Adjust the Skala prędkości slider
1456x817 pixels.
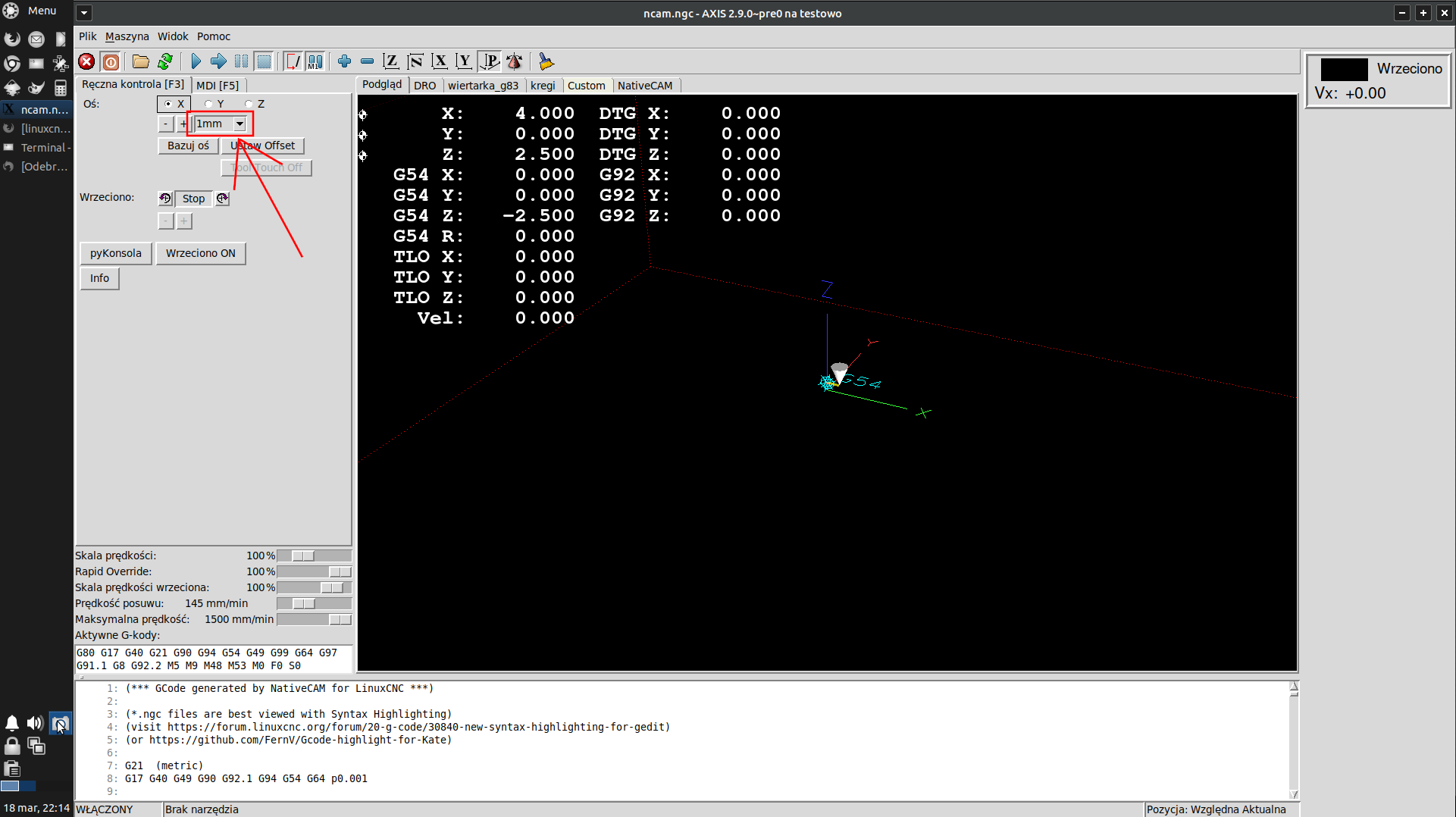point(314,556)
